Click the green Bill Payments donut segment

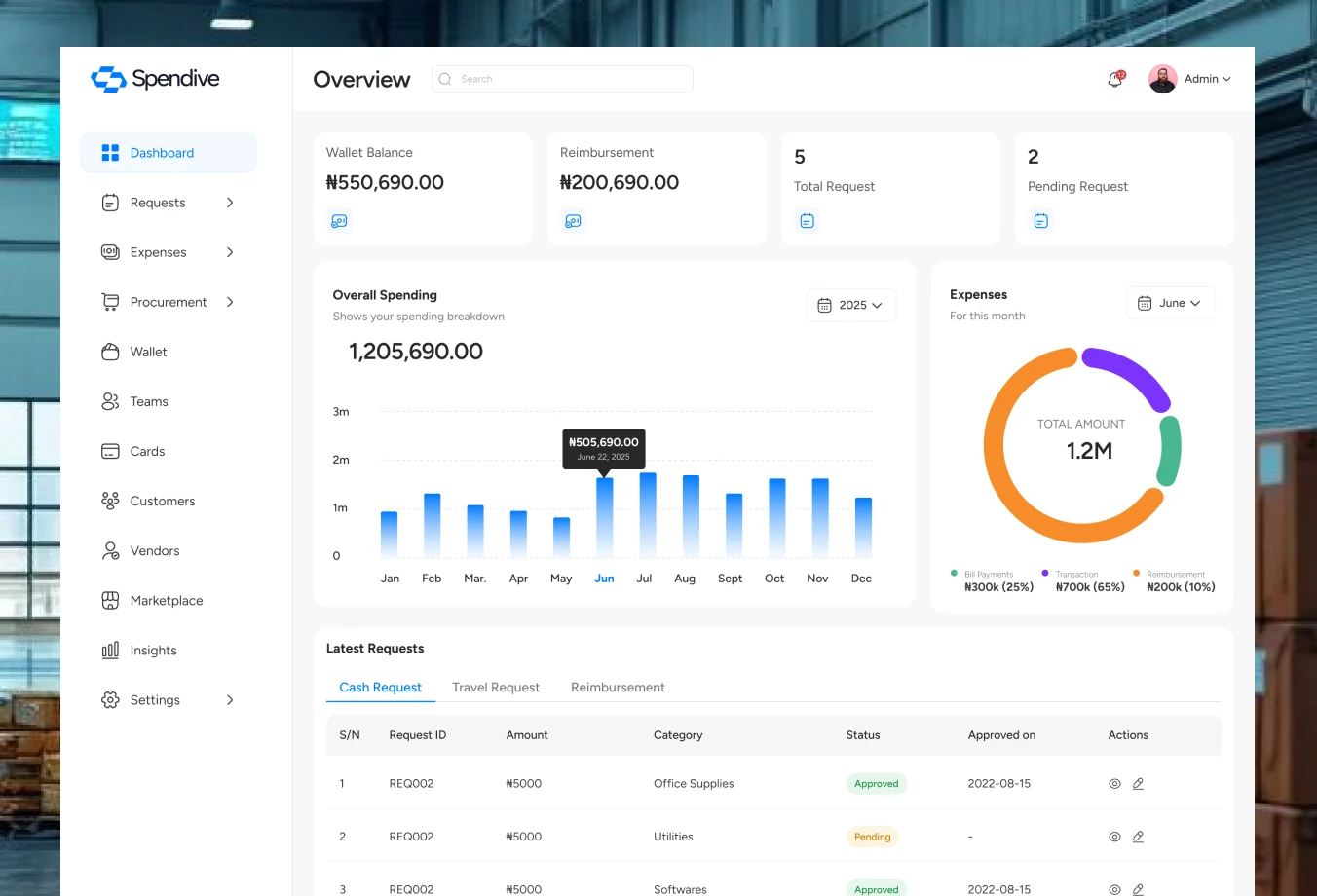click(1170, 451)
